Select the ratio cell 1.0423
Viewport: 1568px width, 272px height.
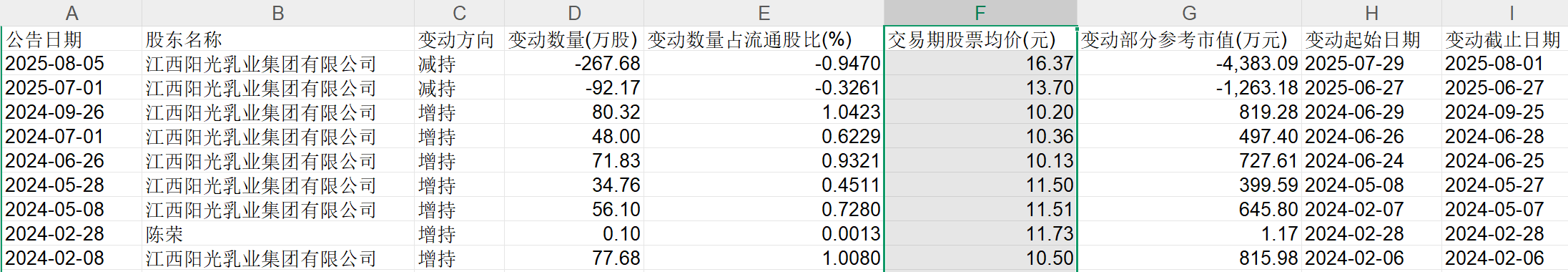764,112
